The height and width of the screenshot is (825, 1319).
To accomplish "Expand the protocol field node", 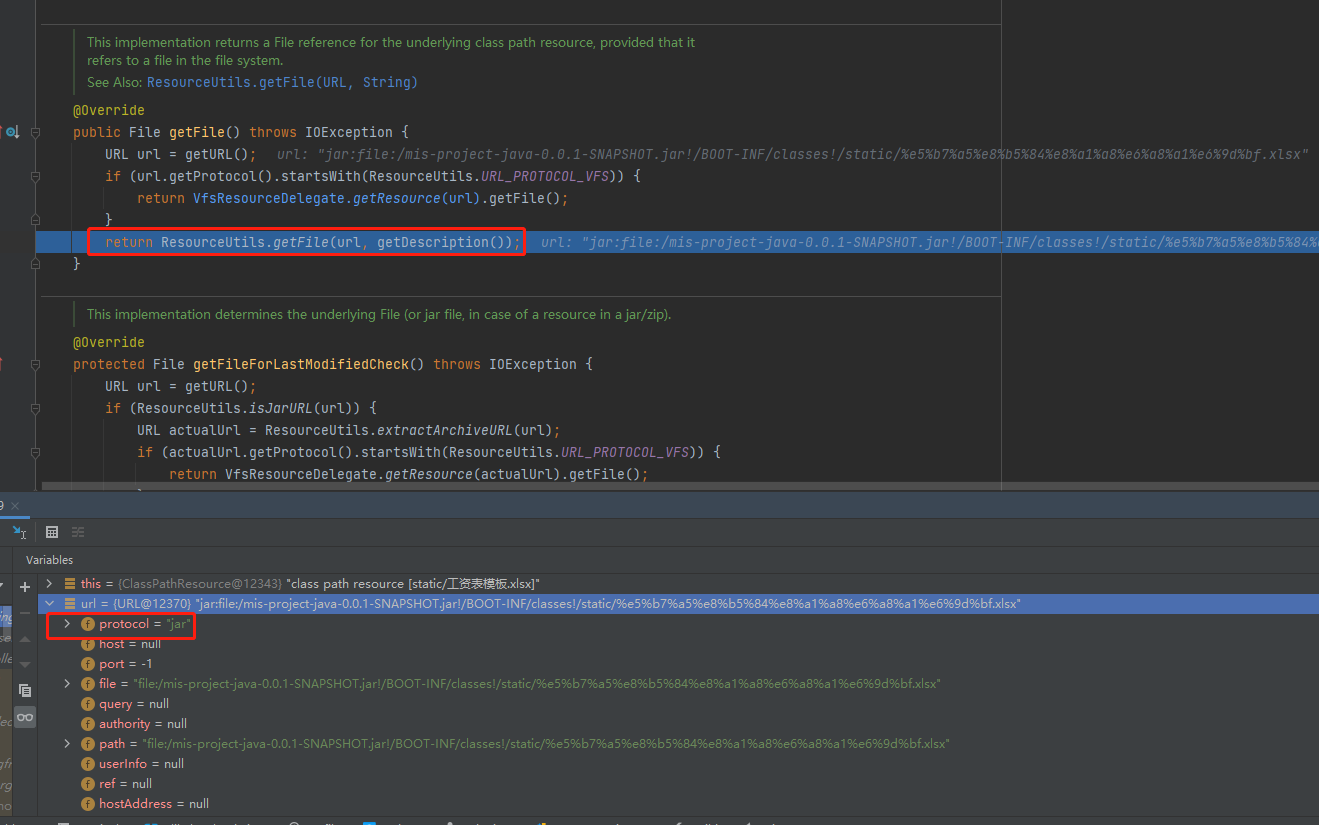I will click(66, 624).
